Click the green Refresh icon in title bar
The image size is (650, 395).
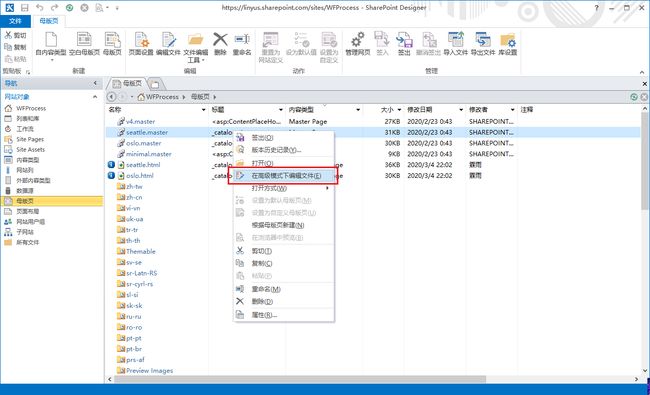pos(70,7)
